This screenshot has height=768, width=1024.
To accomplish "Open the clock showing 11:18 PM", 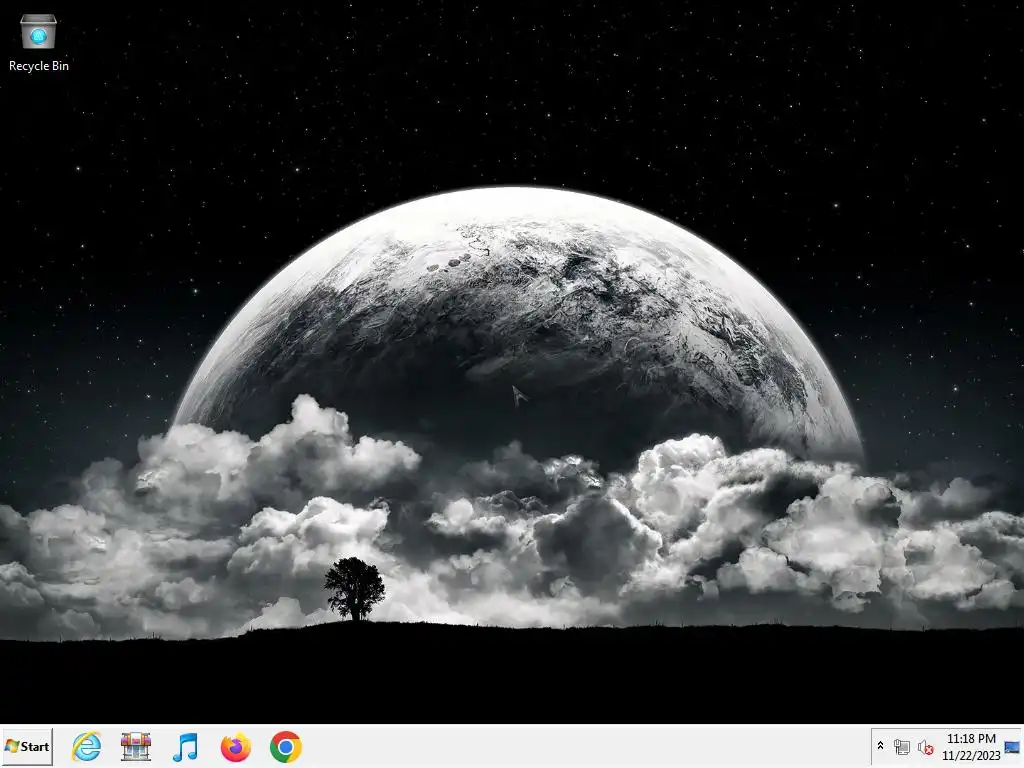I will pyautogui.click(x=971, y=747).
